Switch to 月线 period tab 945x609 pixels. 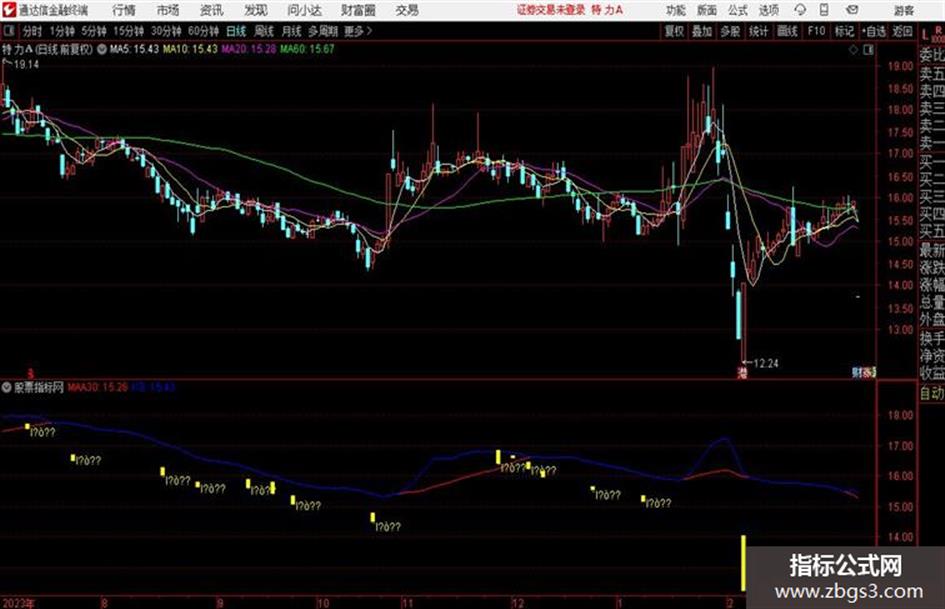click(292, 31)
